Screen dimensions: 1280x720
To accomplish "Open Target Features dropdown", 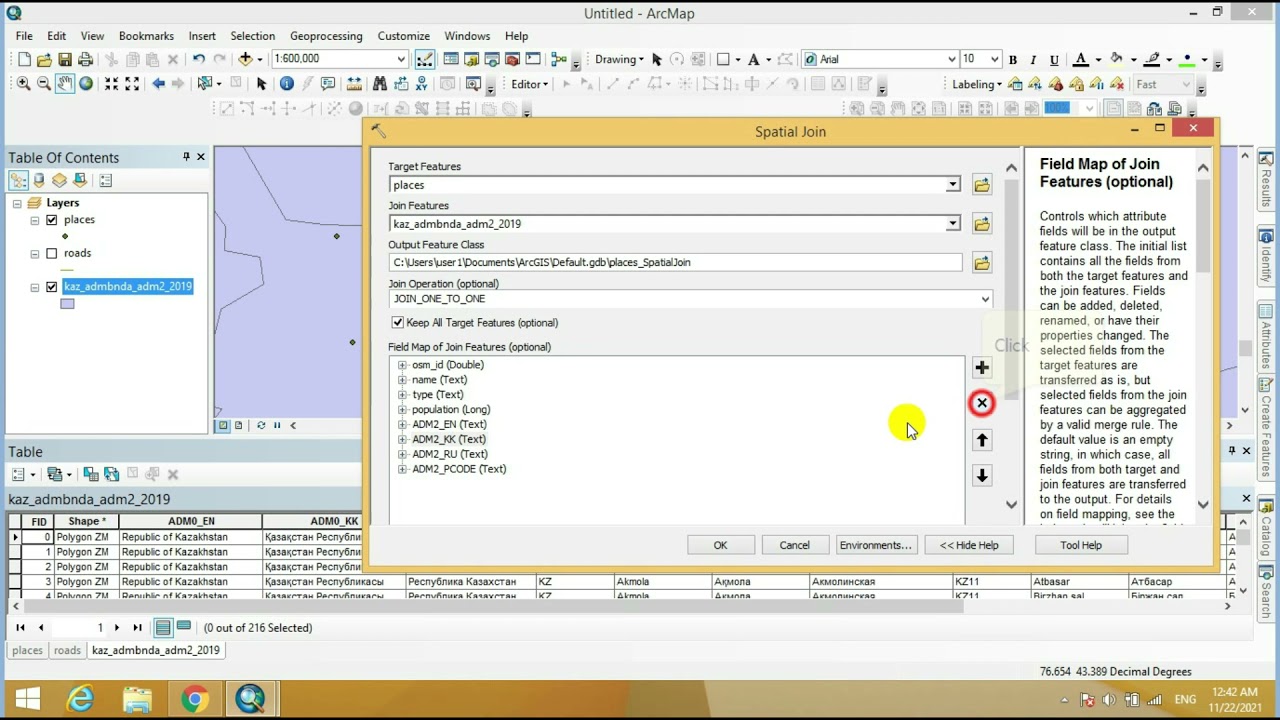I will 953,185.
